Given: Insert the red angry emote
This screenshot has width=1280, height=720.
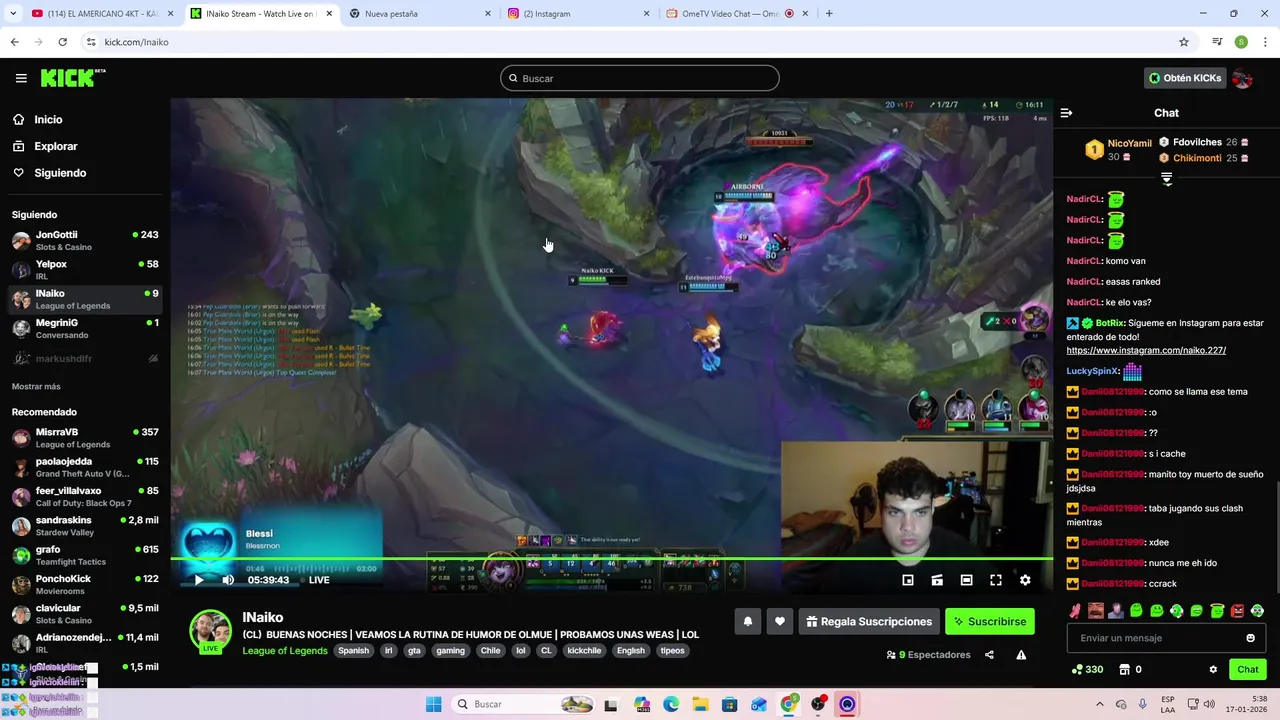Looking at the screenshot, I should [1237, 610].
